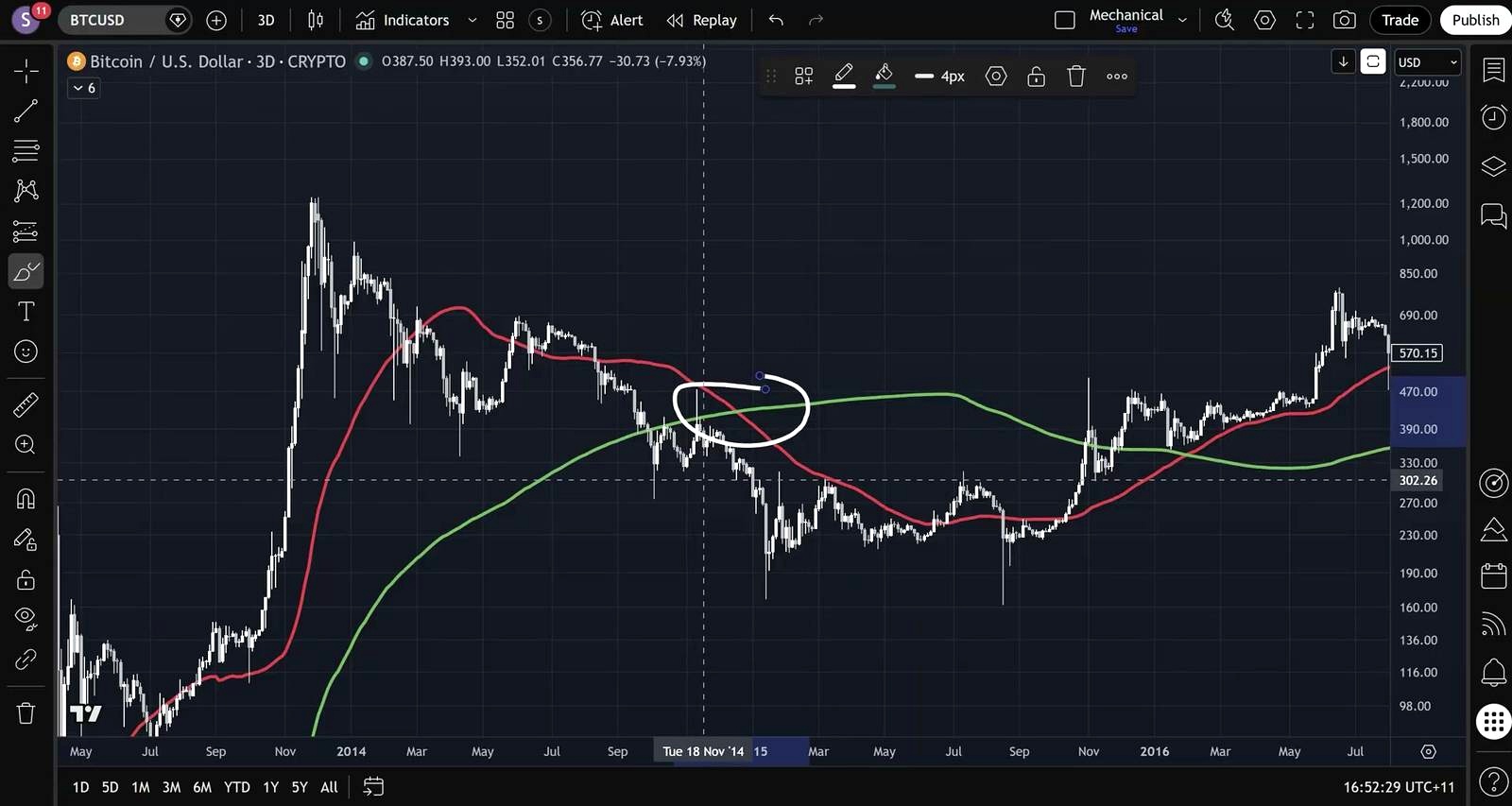The height and width of the screenshot is (806, 1512).
Task: Select the YTD time range
Action: tap(237, 787)
